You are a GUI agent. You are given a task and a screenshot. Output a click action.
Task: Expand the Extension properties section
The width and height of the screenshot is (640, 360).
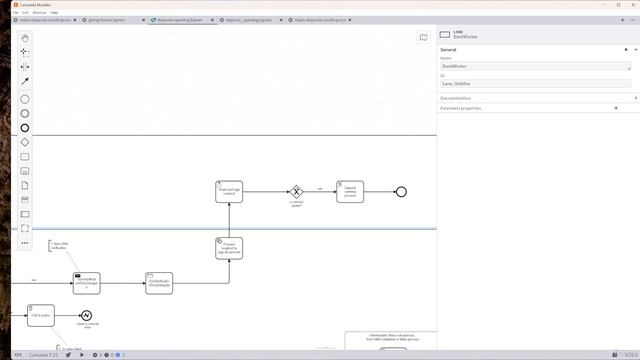coord(538,108)
